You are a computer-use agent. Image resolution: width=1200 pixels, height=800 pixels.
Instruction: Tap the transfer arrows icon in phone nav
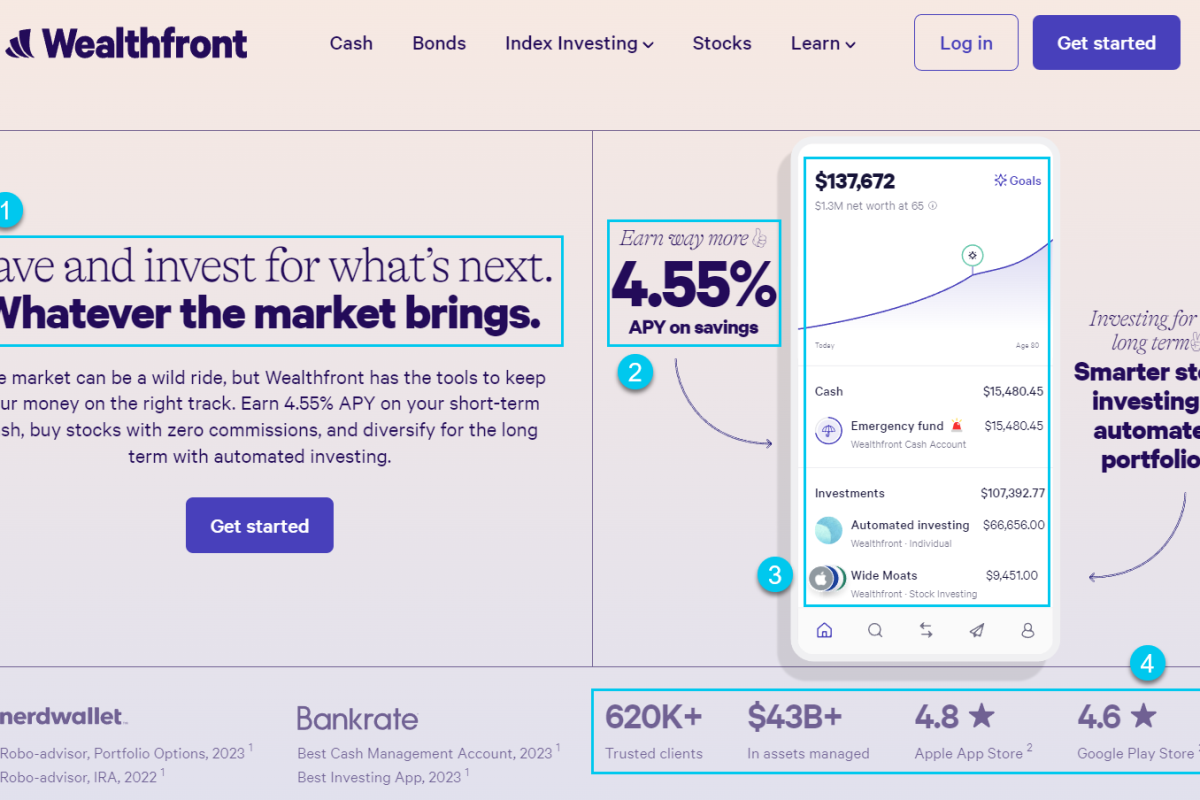926,630
